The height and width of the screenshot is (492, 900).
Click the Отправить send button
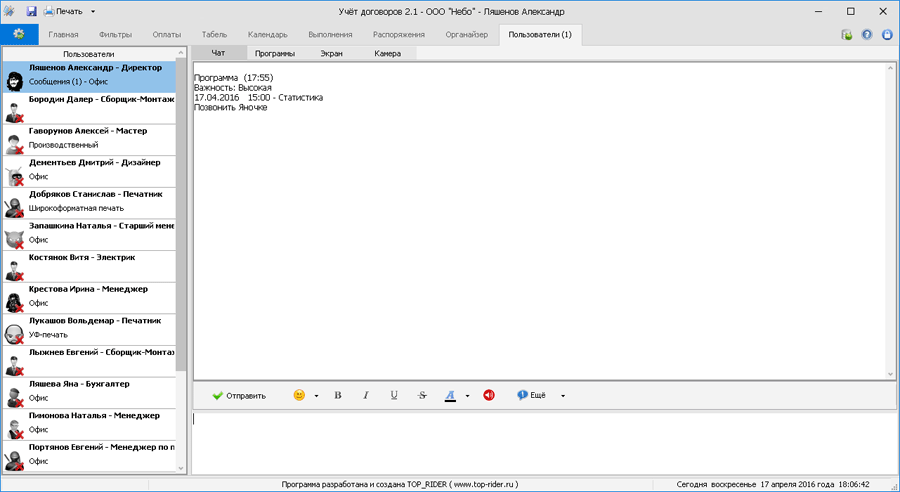click(x=239, y=396)
